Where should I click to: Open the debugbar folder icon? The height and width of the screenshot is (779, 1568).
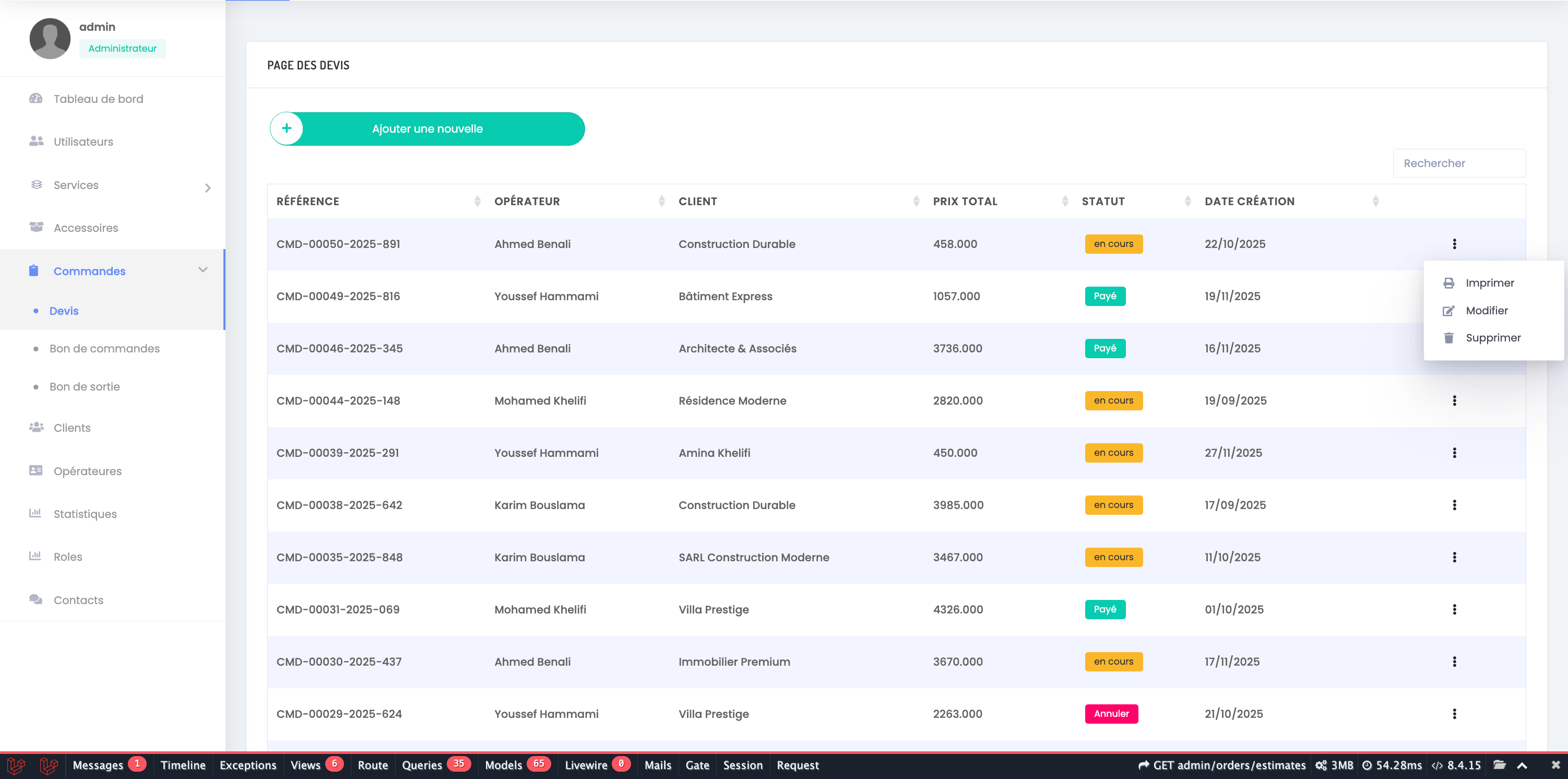pos(1499,765)
